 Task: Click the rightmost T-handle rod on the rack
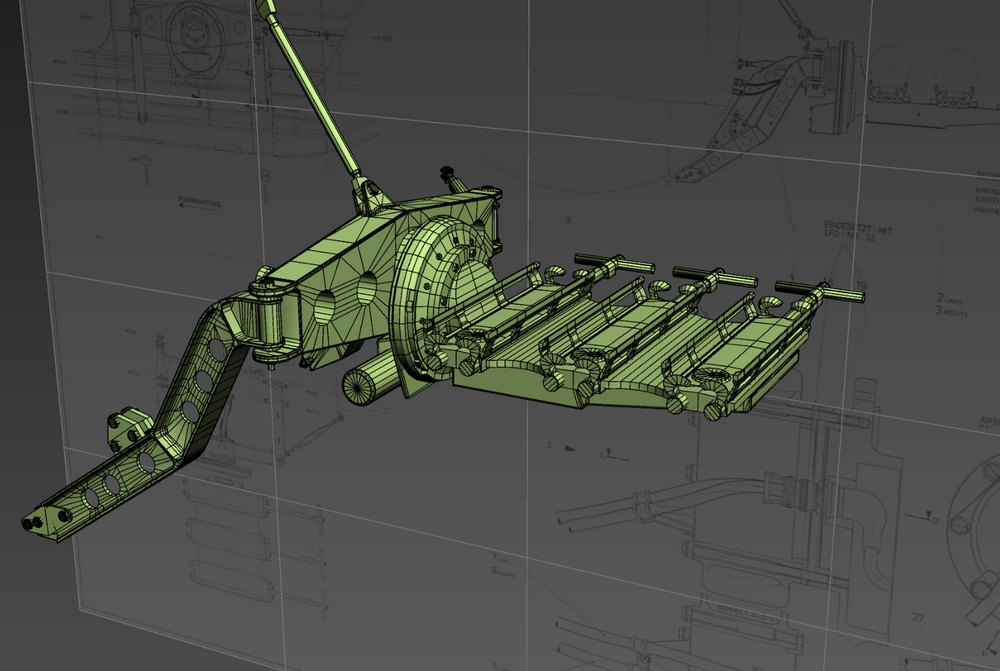(819, 289)
